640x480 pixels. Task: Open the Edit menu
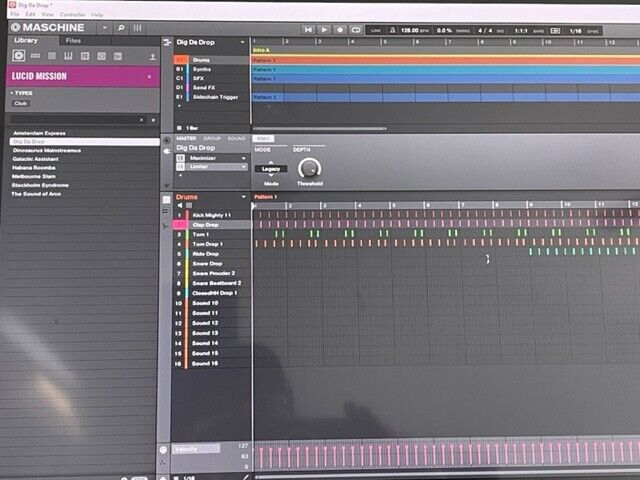tap(30, 14)
